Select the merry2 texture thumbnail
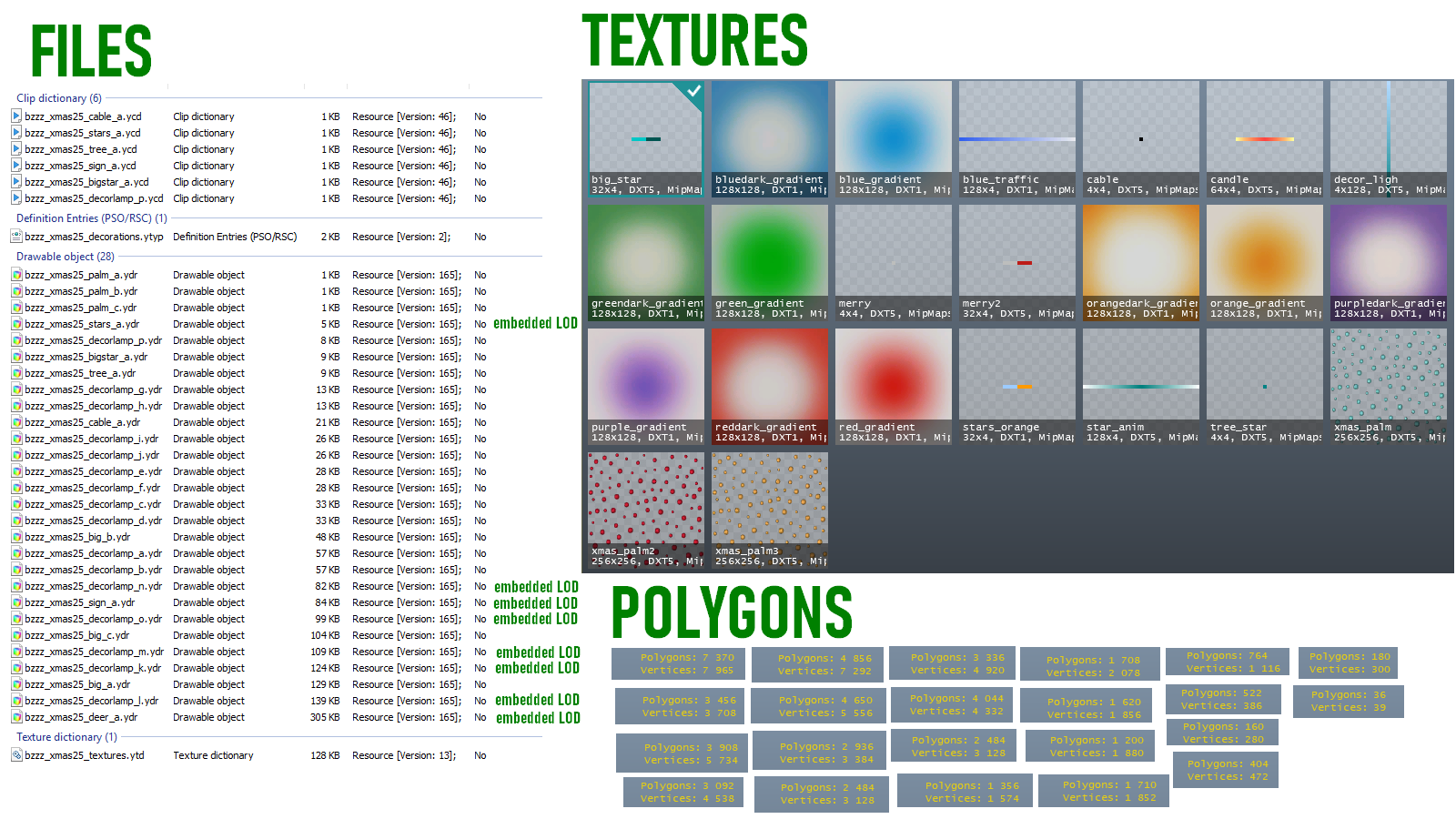This screenshot has height=819, width=1456. coord(1017,263)
